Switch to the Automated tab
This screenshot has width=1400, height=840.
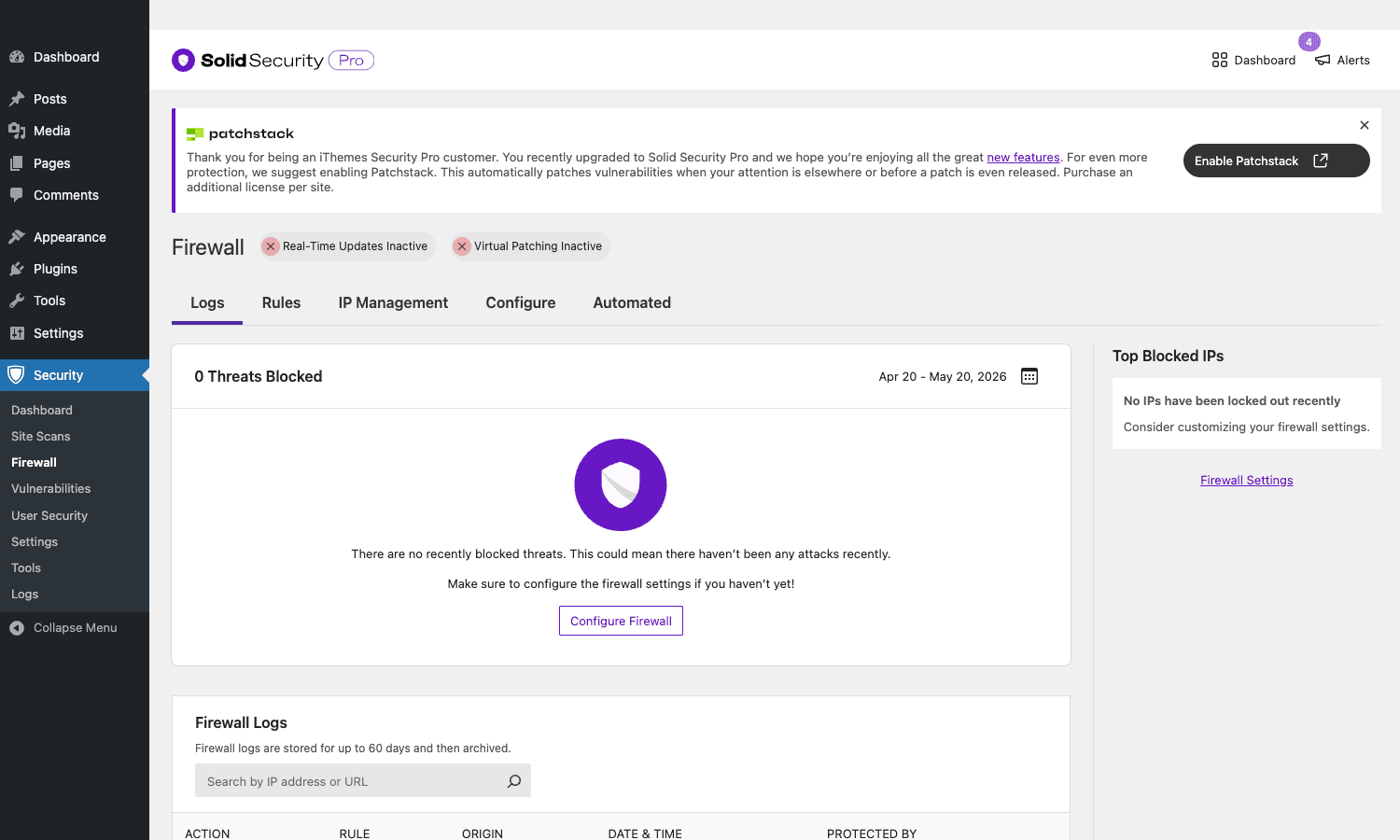(632, 303)
